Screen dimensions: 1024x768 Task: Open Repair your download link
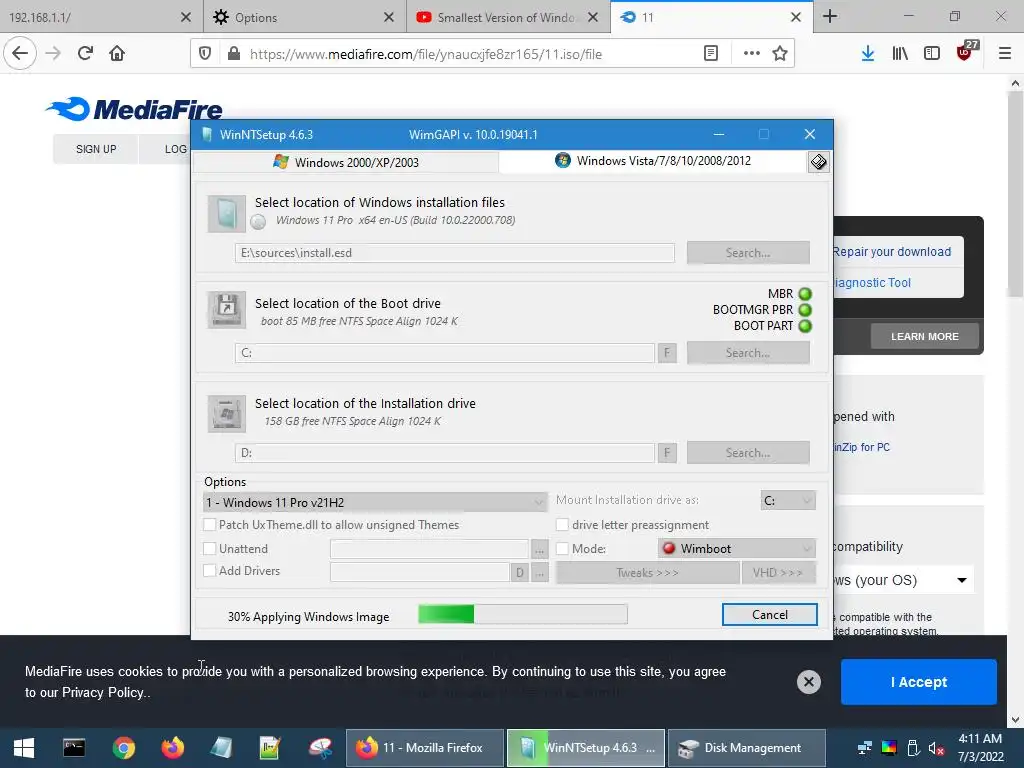click(892, 251)
